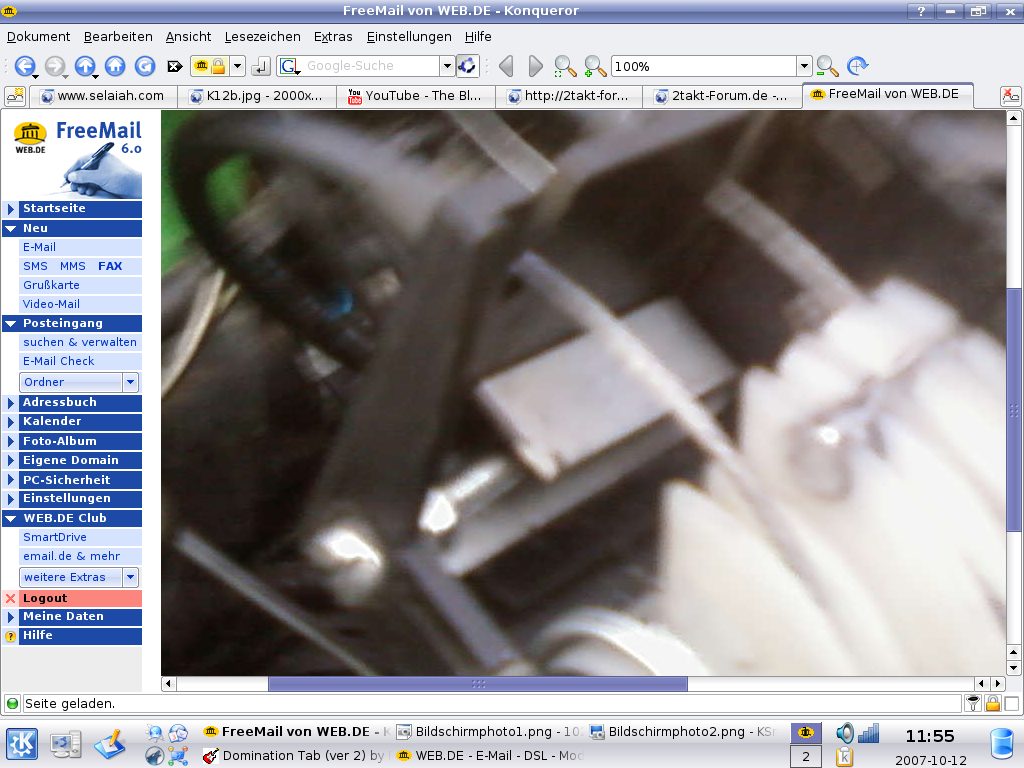Screen dimensions: 1024x768
Task: Switch to virtual desktop 2 in pager
Action: point(805,757)
